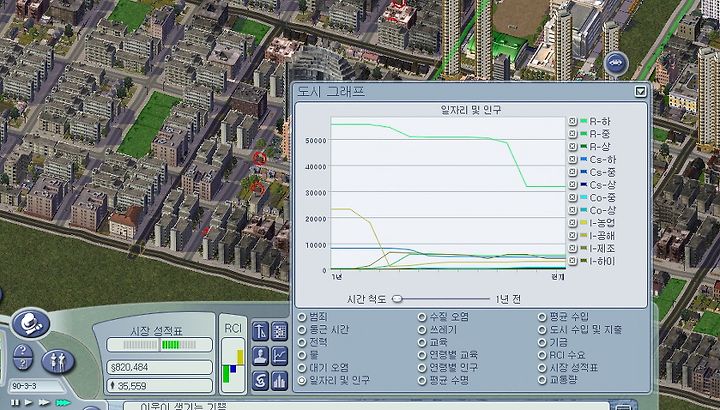Select the upper question mark query tool
Viewport: 720px width, 410px height.
[x=22, y=353]
